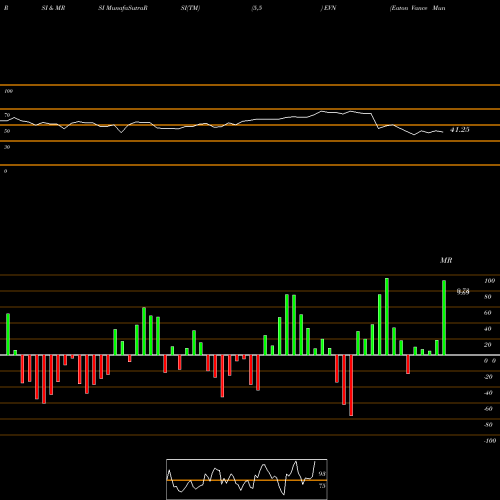Image resolution: width=500 pixels, height=500 pixels.
Task: Click the 'Eaton Vance Mun' title text
Action: pyautogui.click(x=418, y=8)
